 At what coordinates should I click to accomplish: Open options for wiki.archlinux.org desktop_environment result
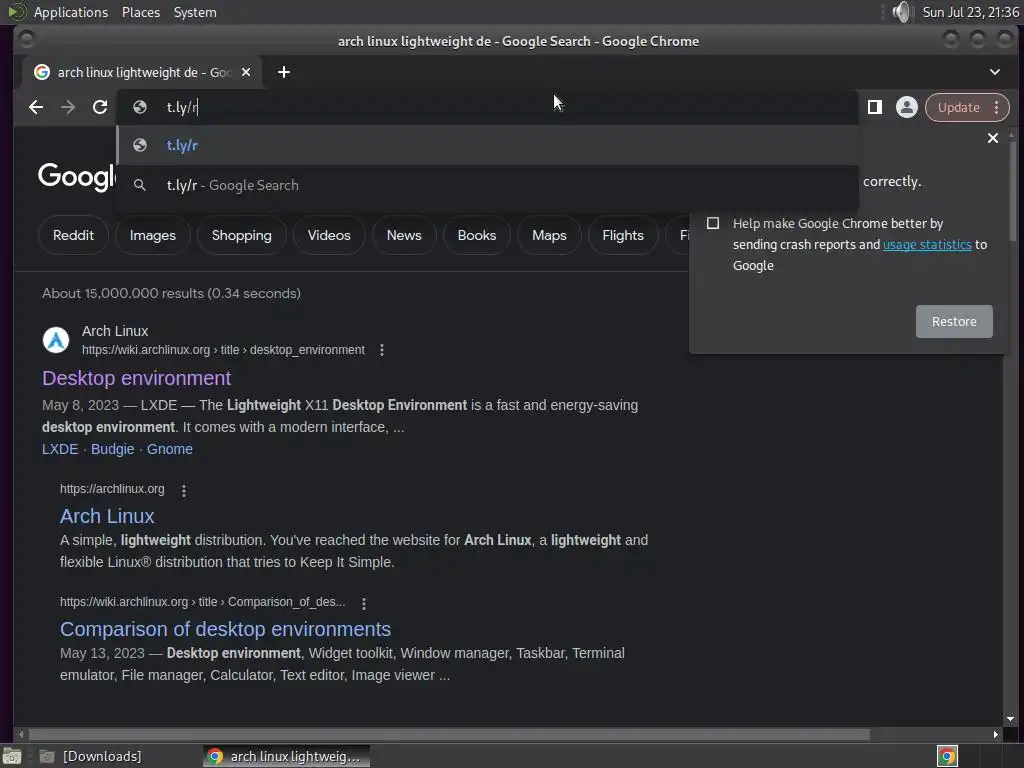pos(381,350)
